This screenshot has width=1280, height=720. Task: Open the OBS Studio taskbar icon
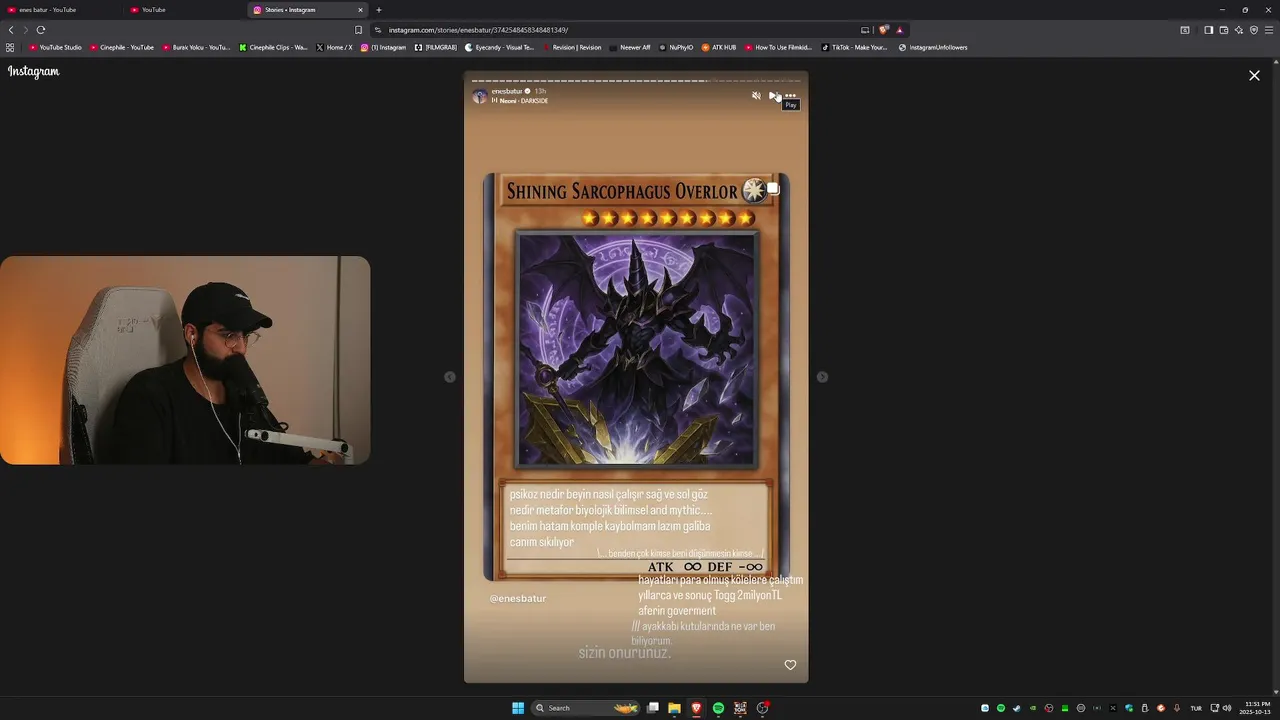(762, 708)
